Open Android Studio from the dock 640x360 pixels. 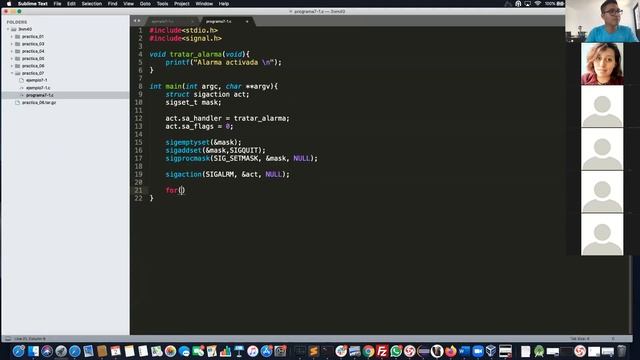pyautogui.click(x=539, y=351)
